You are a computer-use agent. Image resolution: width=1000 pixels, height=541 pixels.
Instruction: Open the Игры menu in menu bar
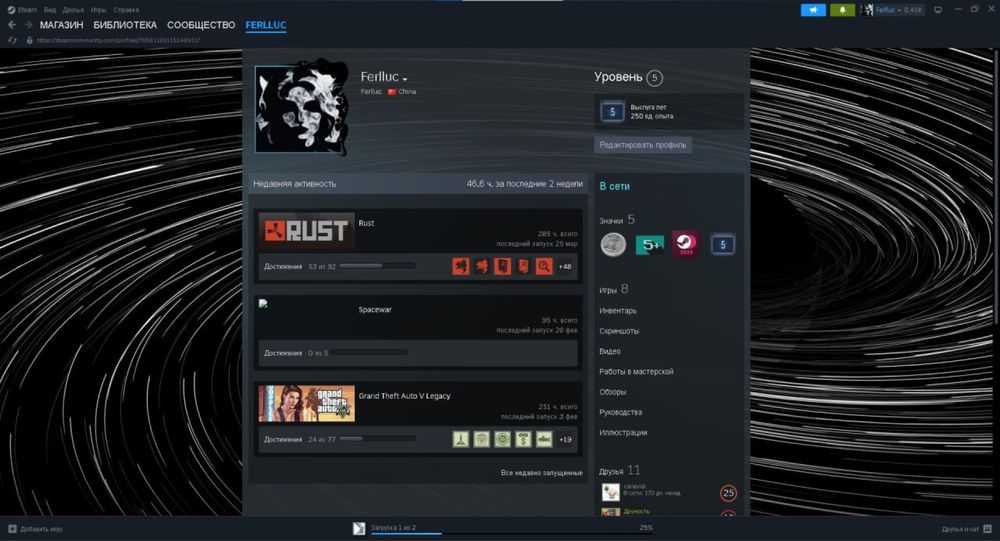[98, 10]
